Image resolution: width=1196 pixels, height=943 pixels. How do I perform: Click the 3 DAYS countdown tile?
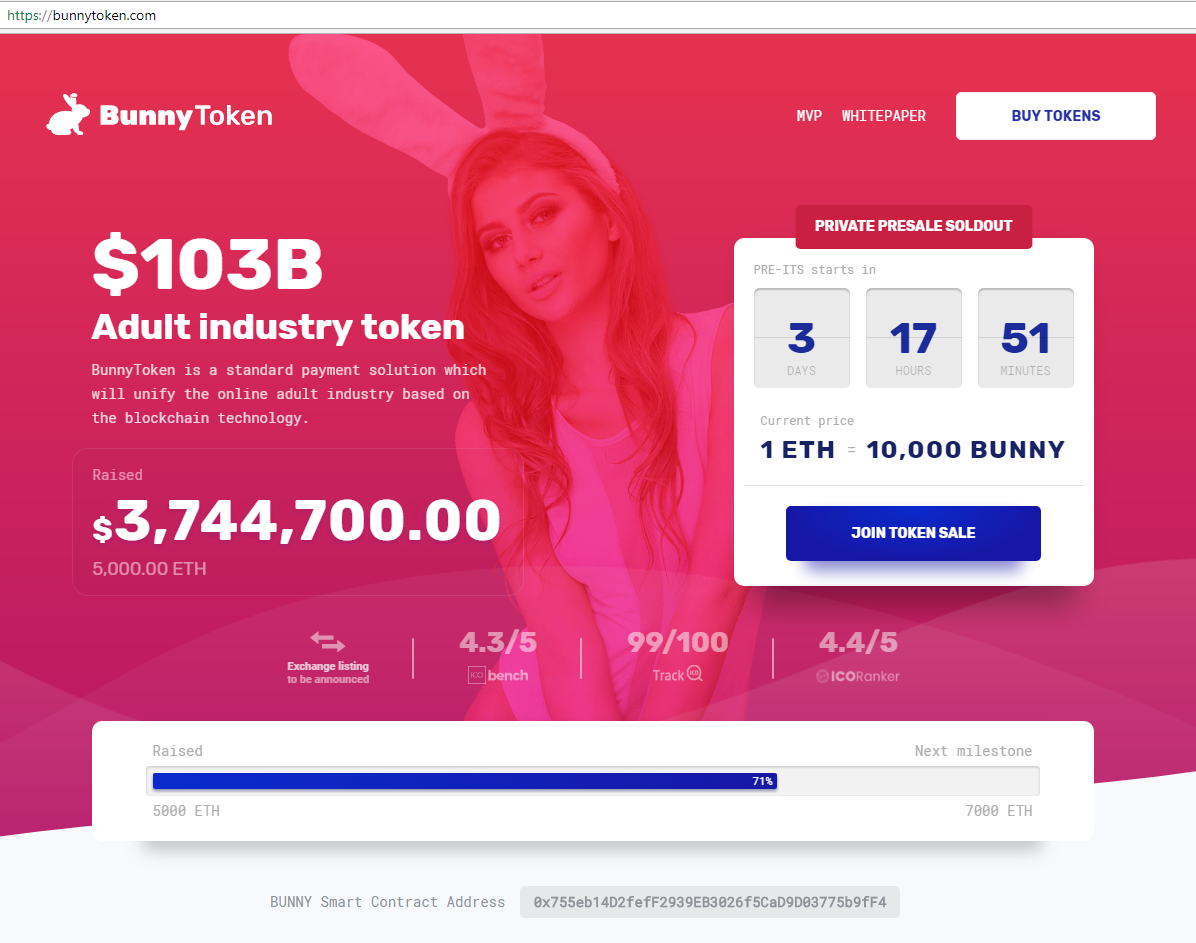click(802, 338)
